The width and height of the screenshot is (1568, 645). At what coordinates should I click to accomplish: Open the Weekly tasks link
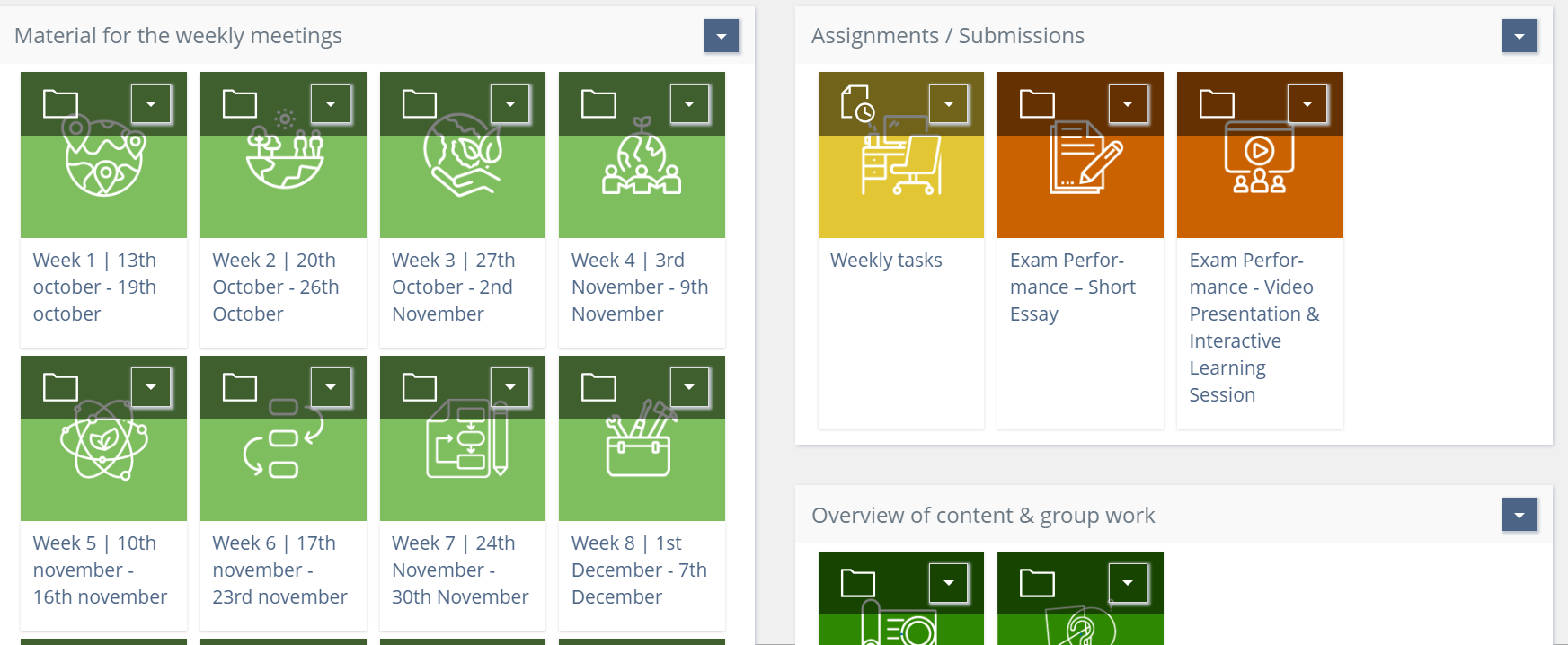point(886,261)
